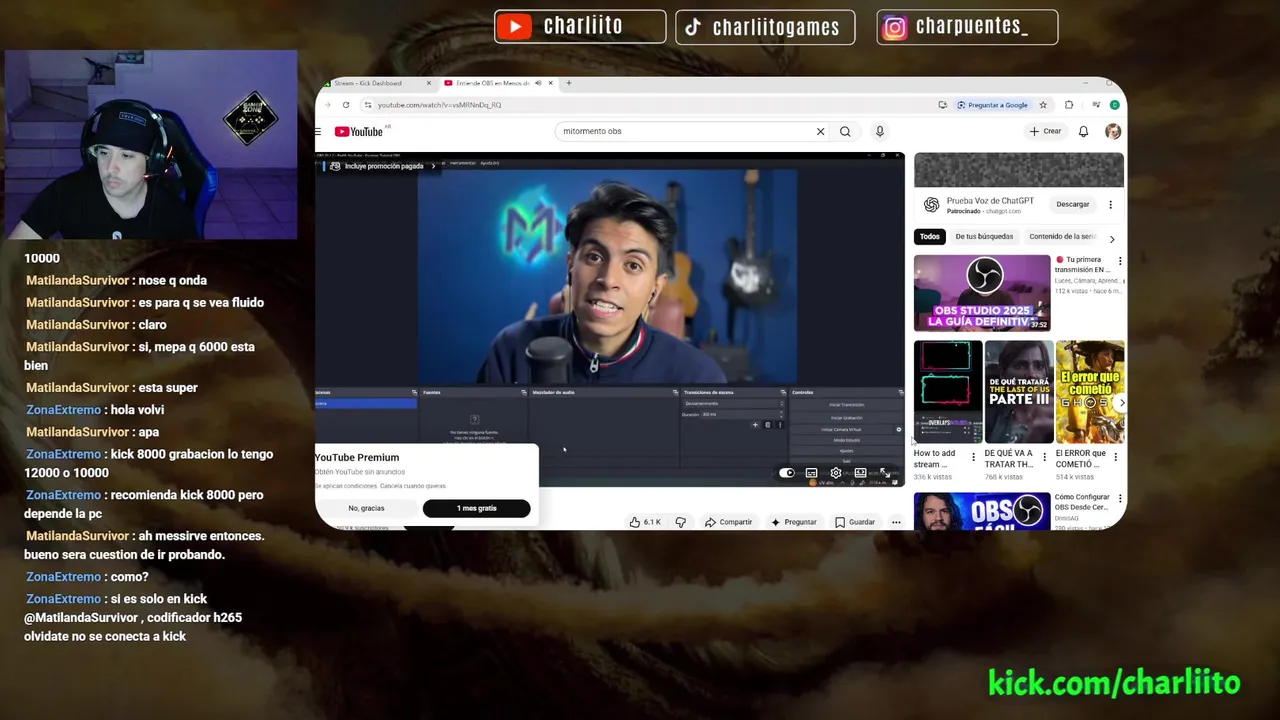This screenshot has width=1280, height=720.
Task: Click chat message 'esta super'
Action: coord(168,388)
